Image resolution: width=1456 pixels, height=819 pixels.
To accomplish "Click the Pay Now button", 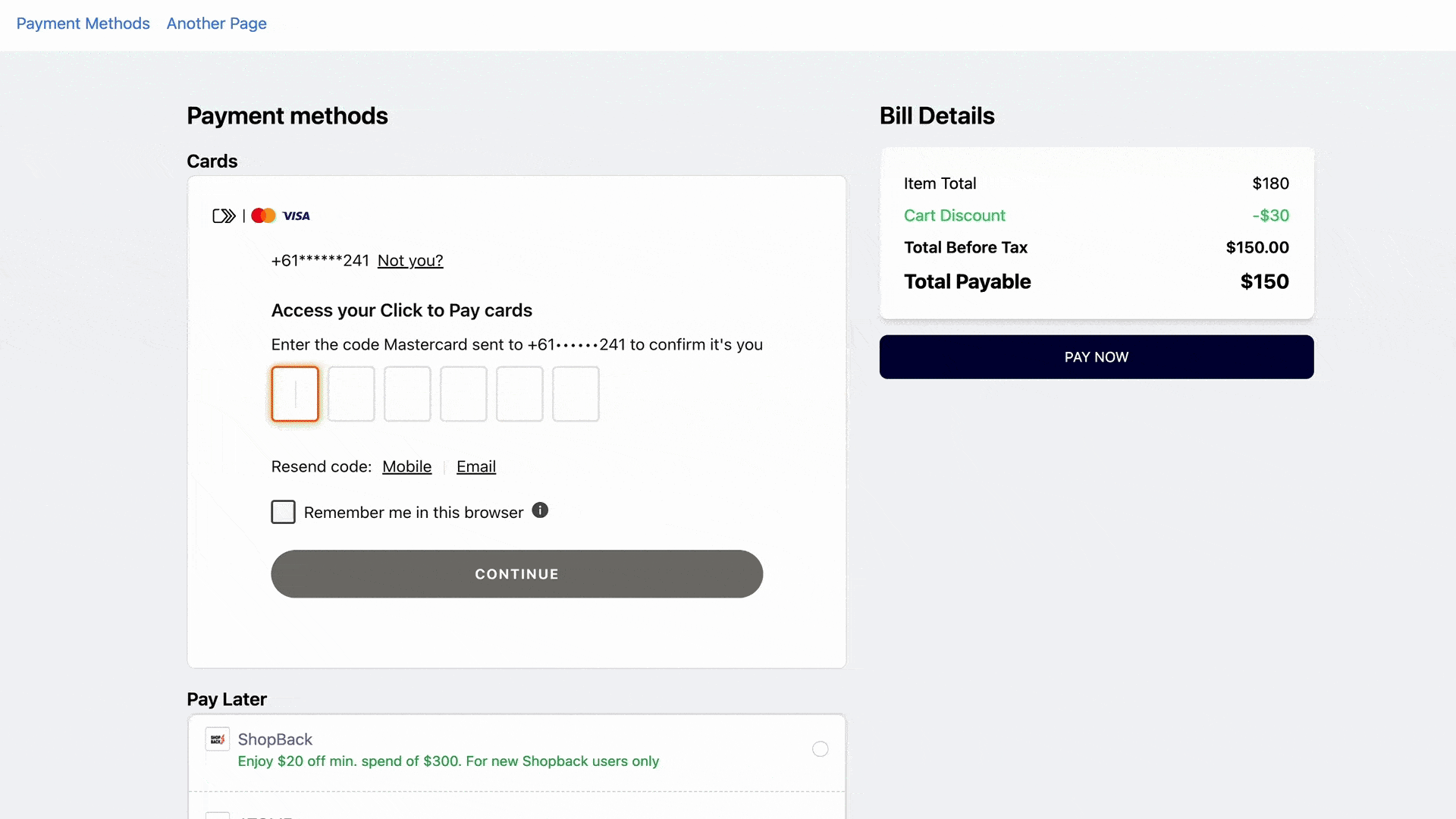I will [x=1097, y=357].
